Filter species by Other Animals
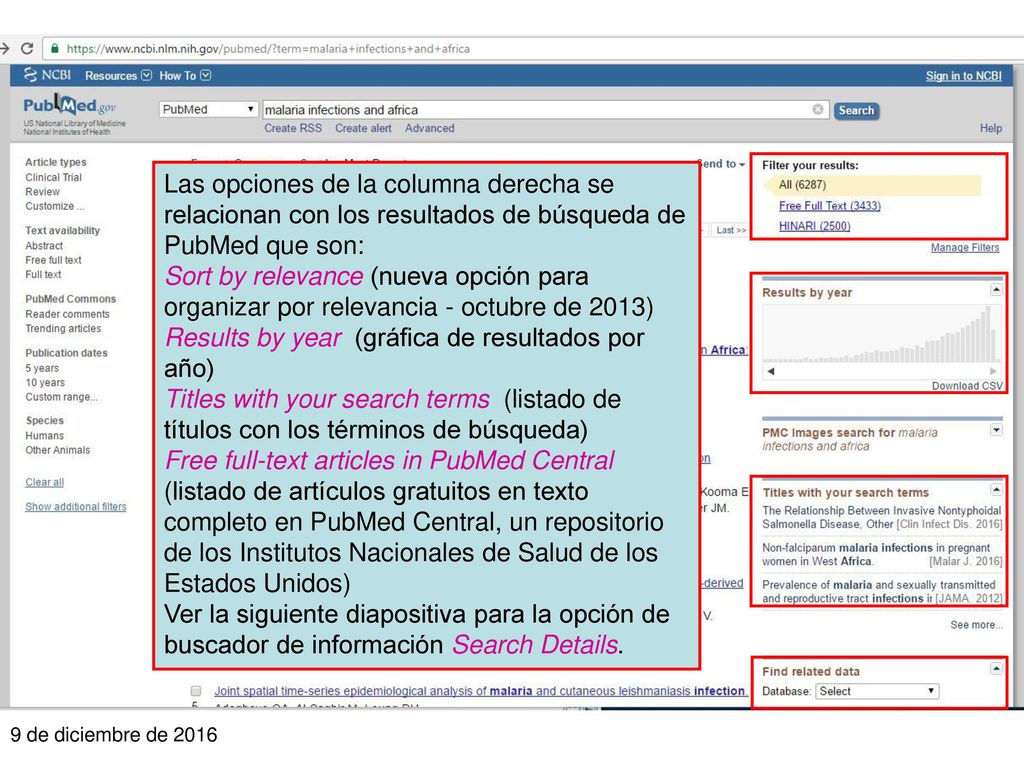1024x768 pixels. (57, 451)
